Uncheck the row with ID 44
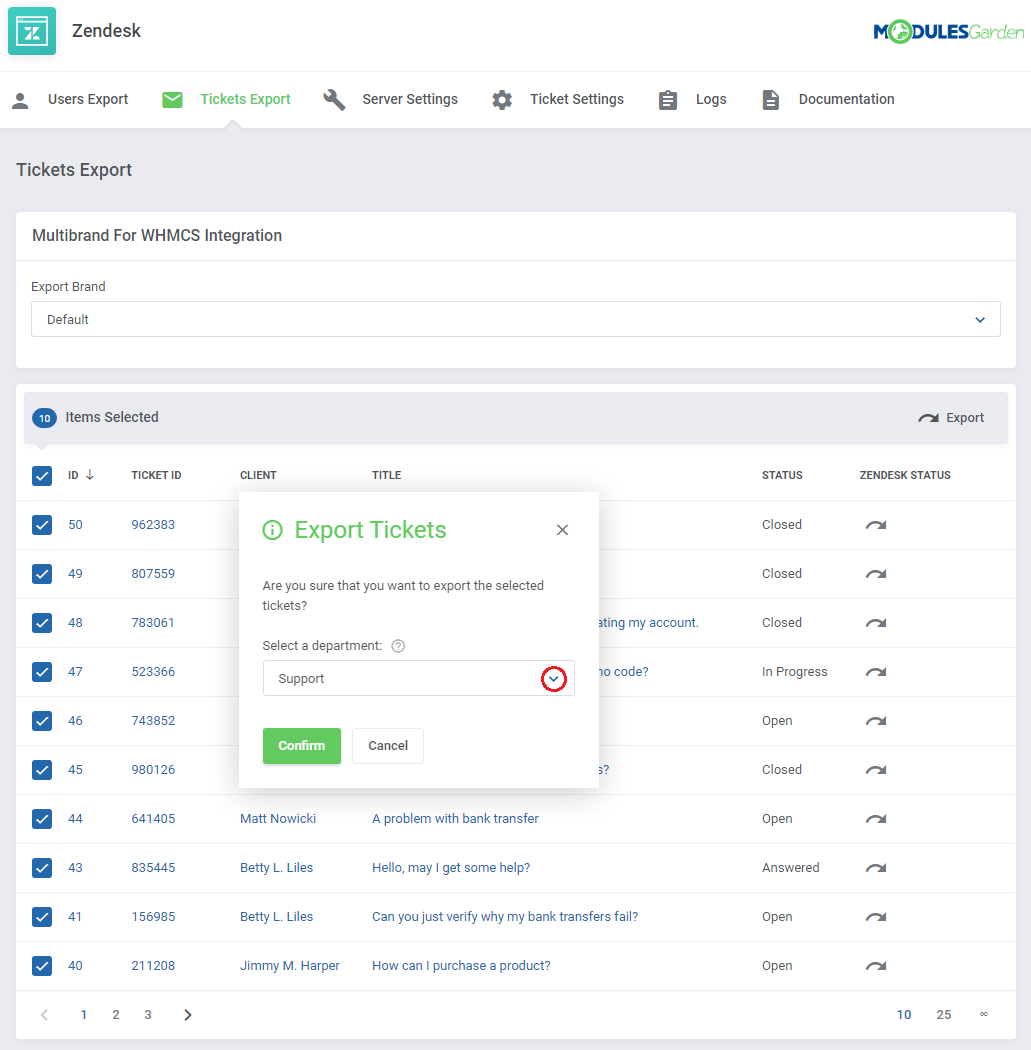This screenshot has width=1031, height=1050. click(42, 819)
